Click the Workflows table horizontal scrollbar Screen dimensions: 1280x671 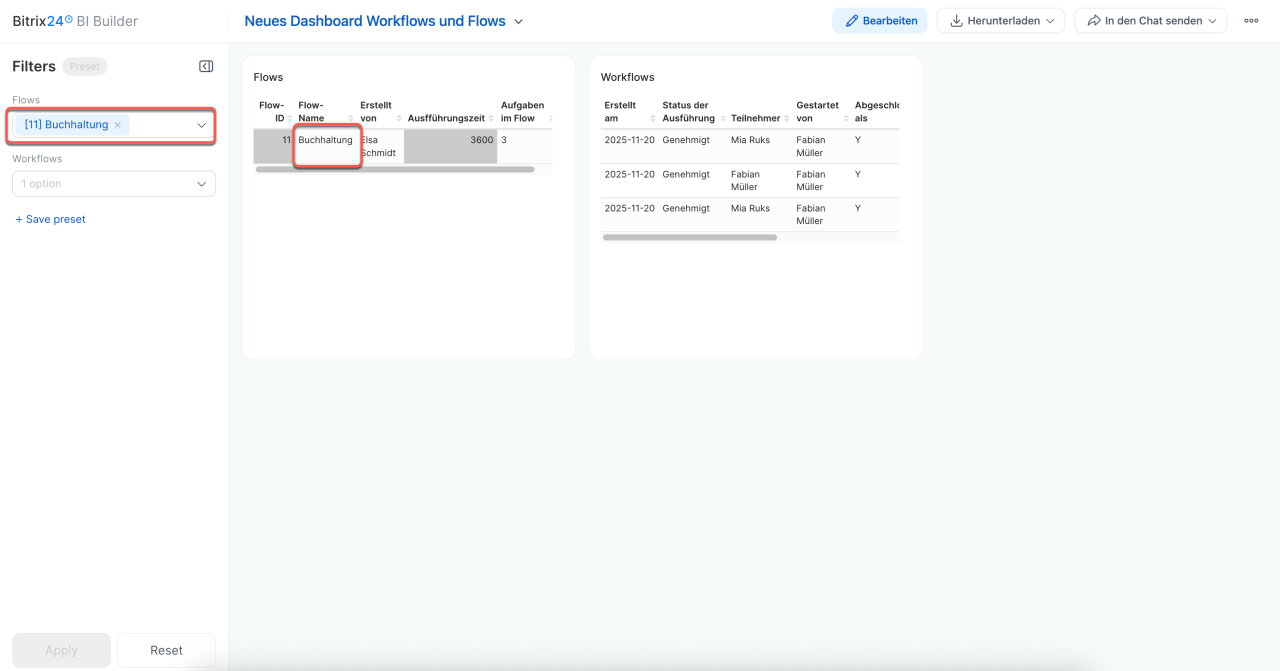689,237
